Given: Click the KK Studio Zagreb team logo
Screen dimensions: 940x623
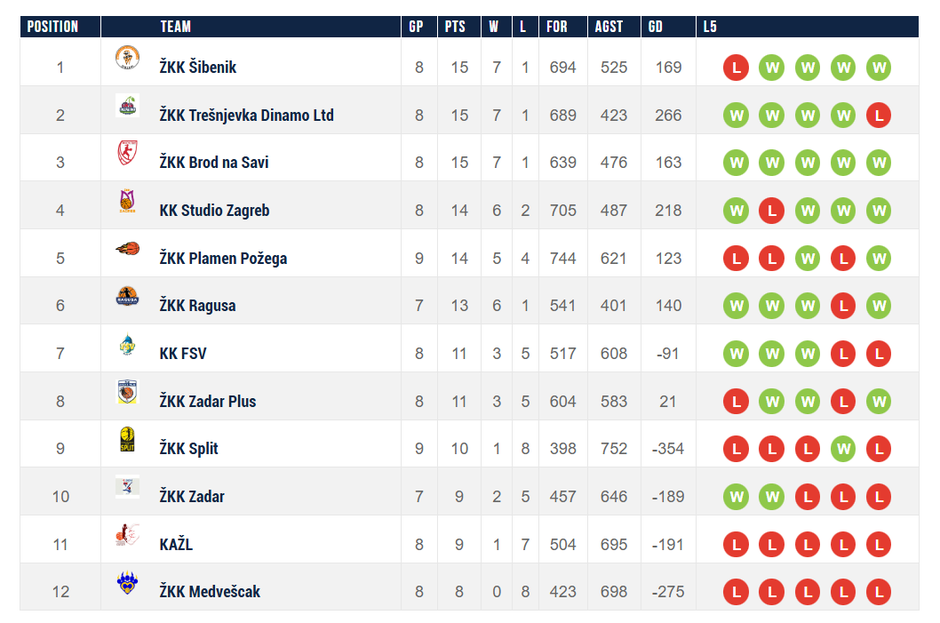Looking at the screenshot, I should point(127,202).
